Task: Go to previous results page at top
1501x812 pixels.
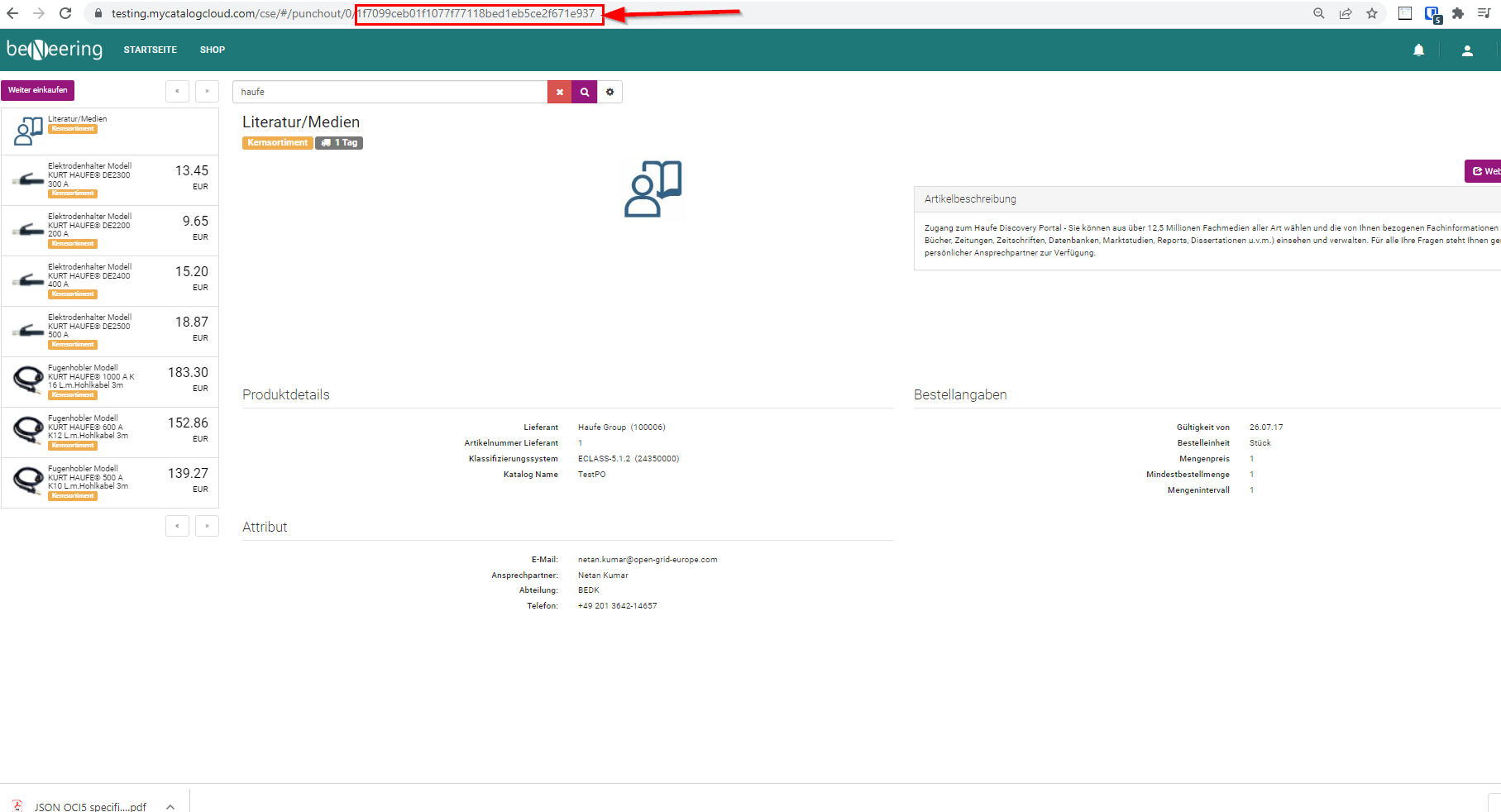Action: click(x=177, y=91)
